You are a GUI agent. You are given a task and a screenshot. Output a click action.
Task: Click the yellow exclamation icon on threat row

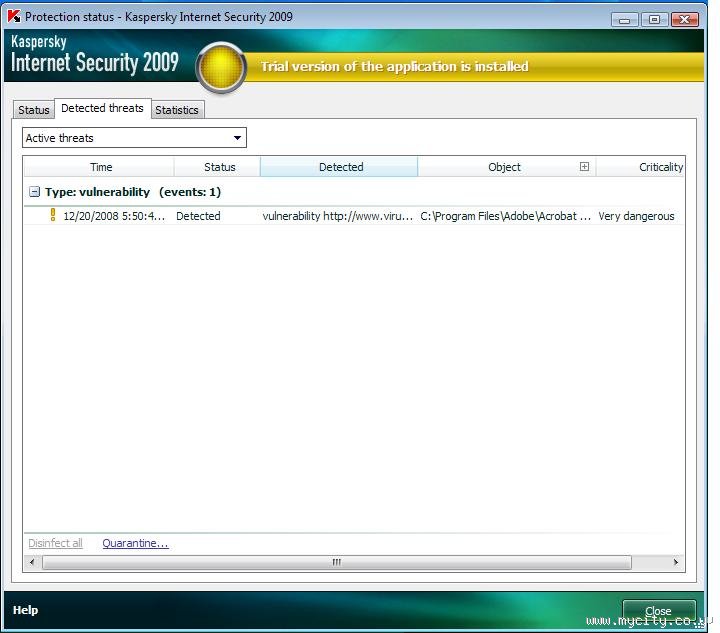point(53,215)
